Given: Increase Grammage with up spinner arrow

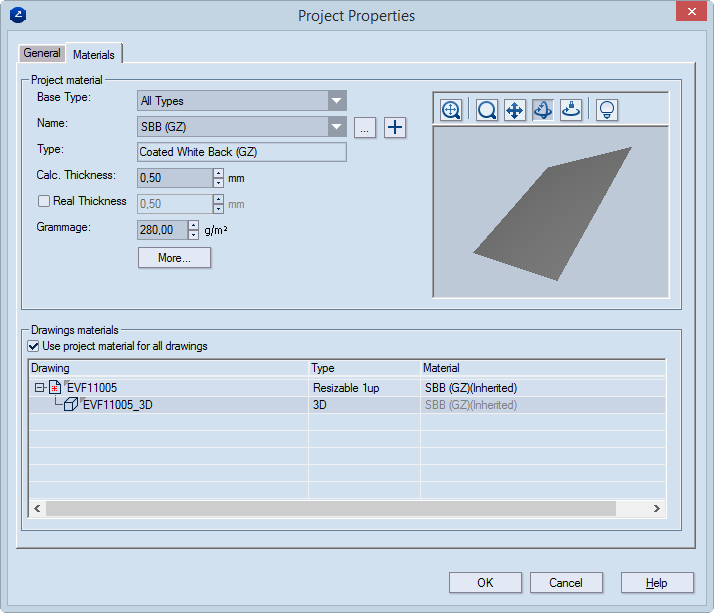Looking at the screenshot, I should click(194, 225).
